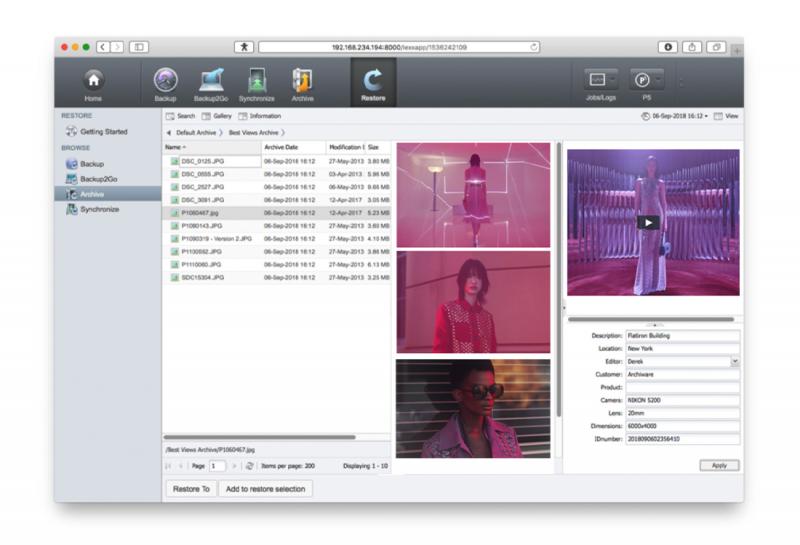Open the Safari share button
This screenshot has height=545, width=800.
(x=692, y=47)
